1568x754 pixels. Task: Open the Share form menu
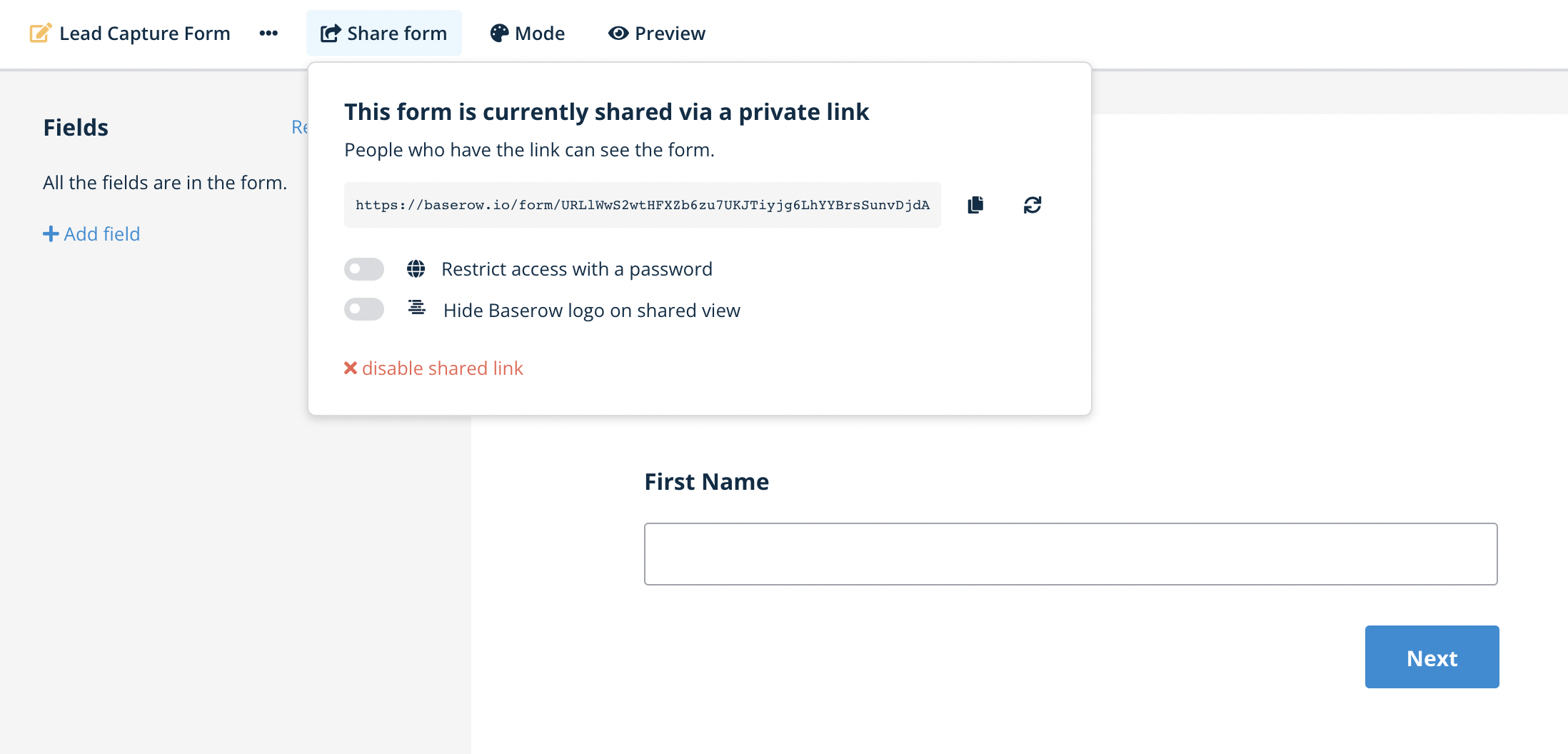384,33
